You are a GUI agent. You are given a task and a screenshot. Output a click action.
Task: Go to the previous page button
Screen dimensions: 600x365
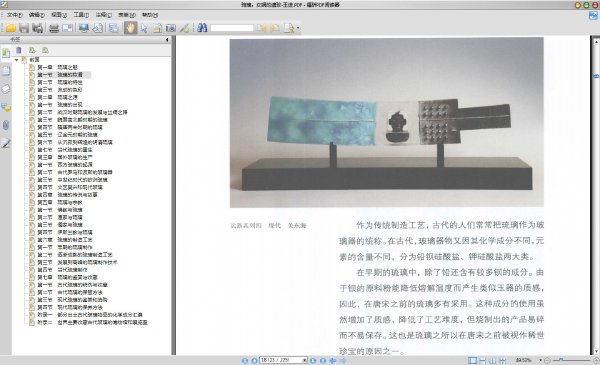[254, 360]
